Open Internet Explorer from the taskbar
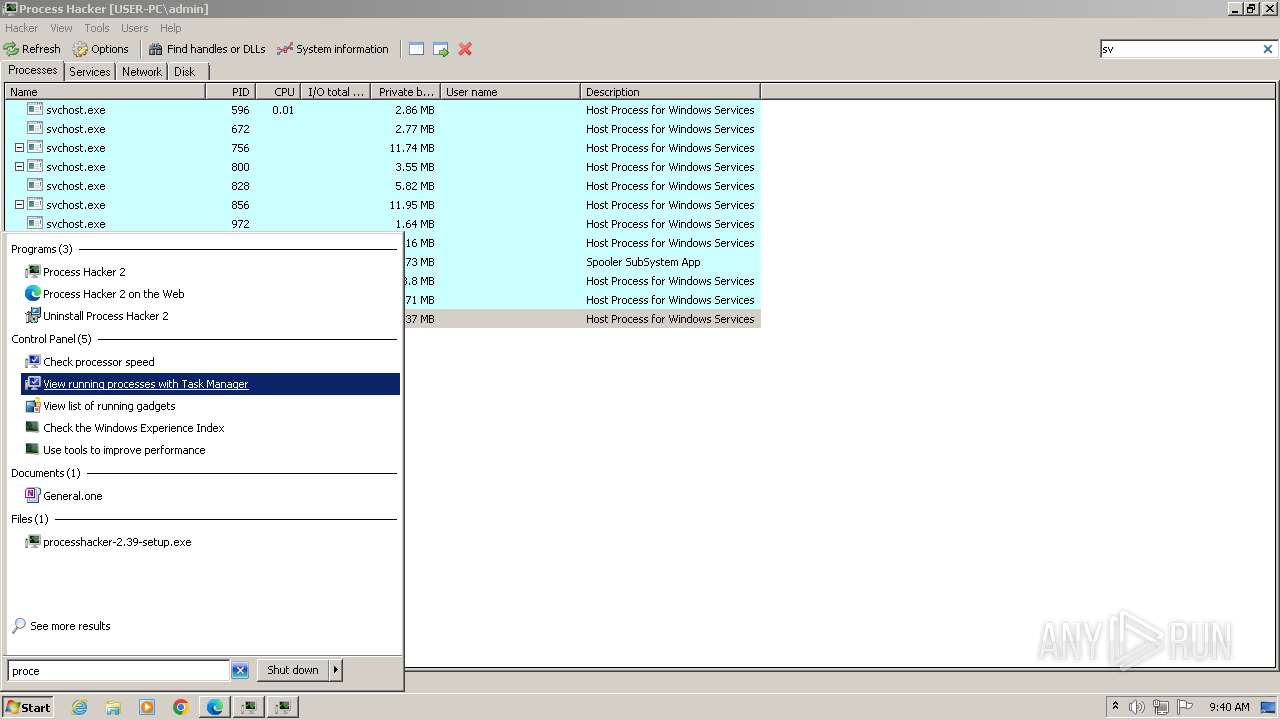Image resolution: width=1280 pixels, height=720 pixels. [x=79, y=707]
